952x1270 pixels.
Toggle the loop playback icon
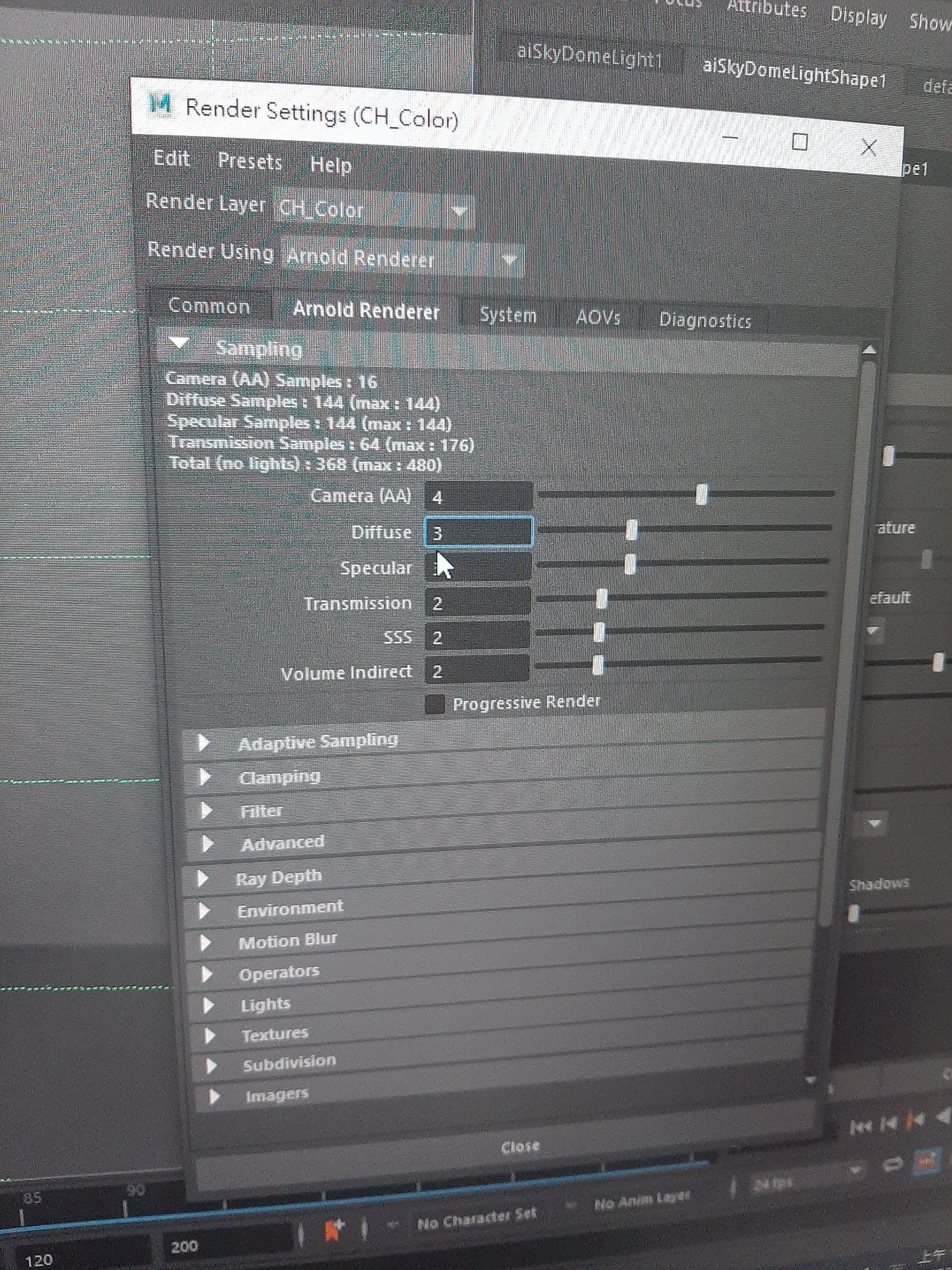893,1165
